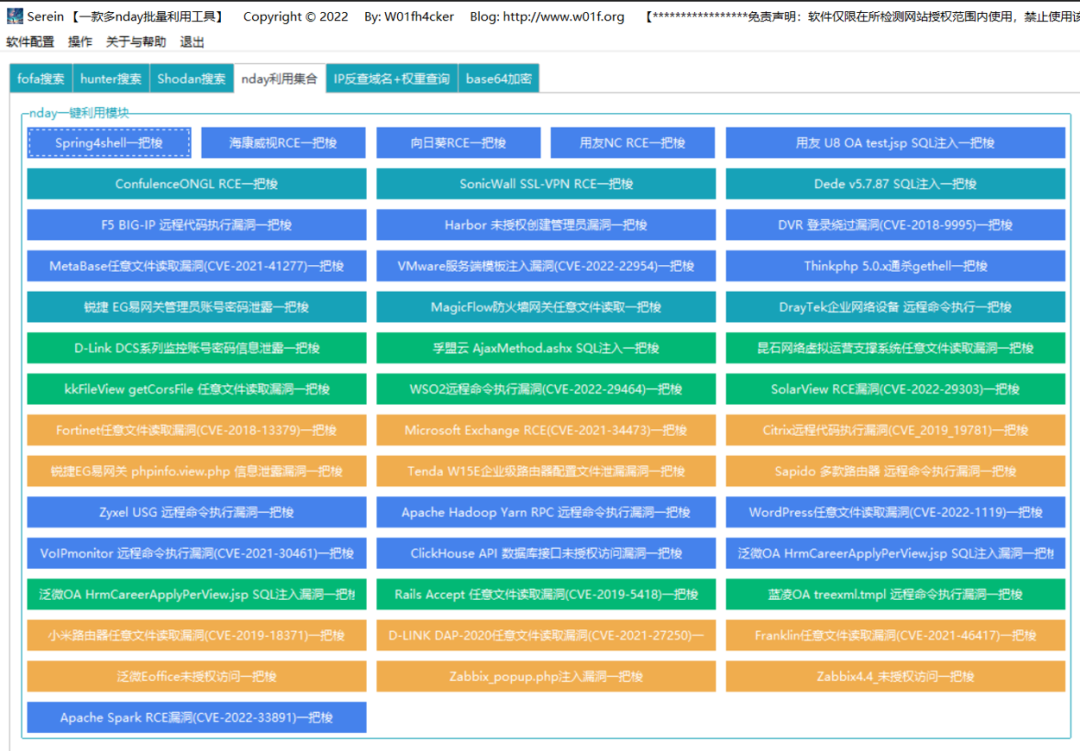Run VoIPmonitor 远程命令执行漏洞(CVE-2021-30461) button
Viewport: 1080px width, 751px height.
196,553
